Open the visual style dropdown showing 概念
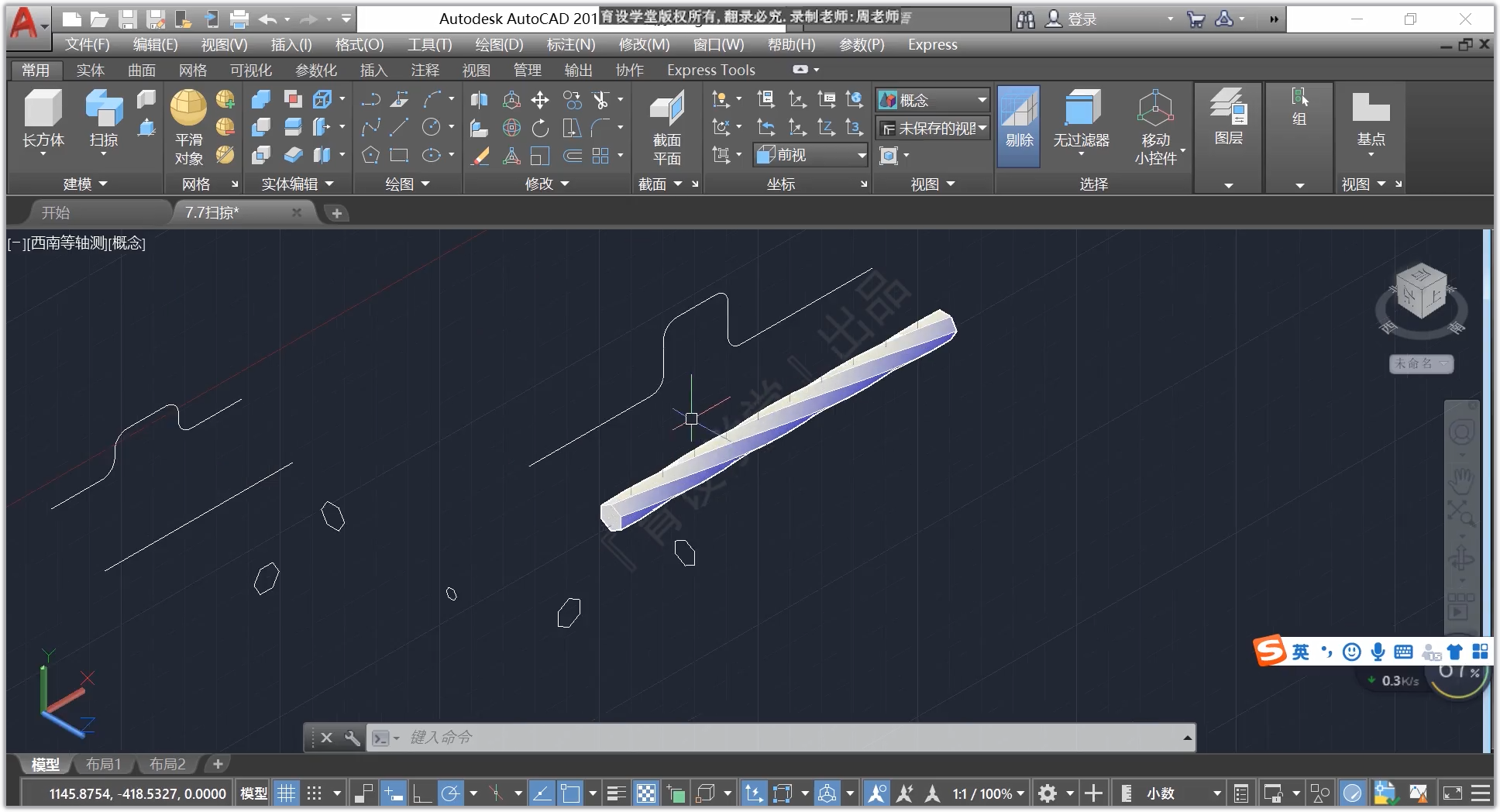The image size is (1500, 812). click(933, 100)
